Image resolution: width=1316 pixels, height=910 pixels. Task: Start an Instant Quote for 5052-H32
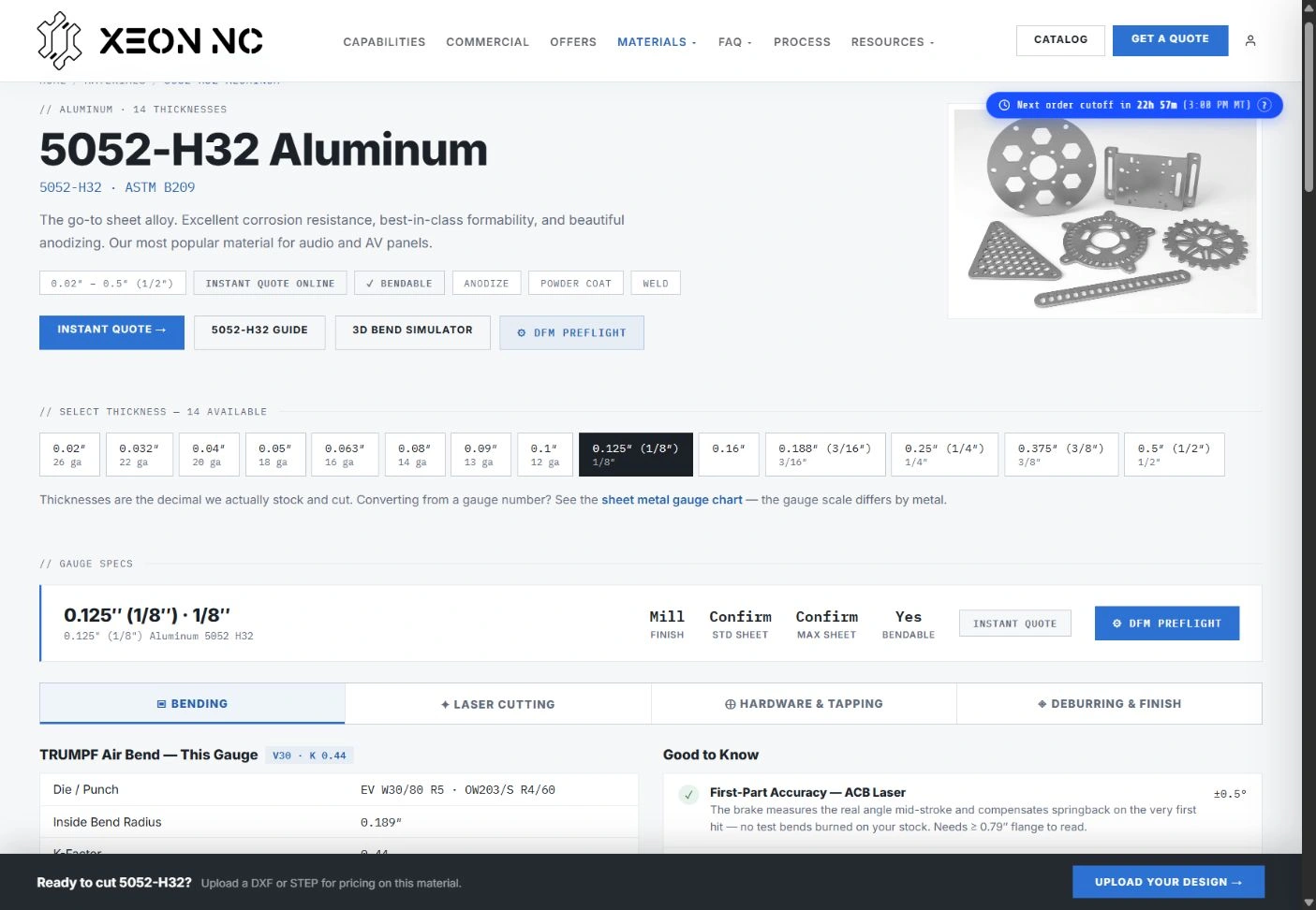111,332
